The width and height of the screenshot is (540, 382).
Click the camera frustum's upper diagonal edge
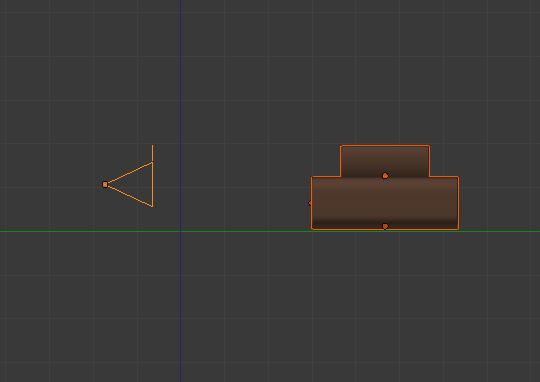[x=130, y=173]
